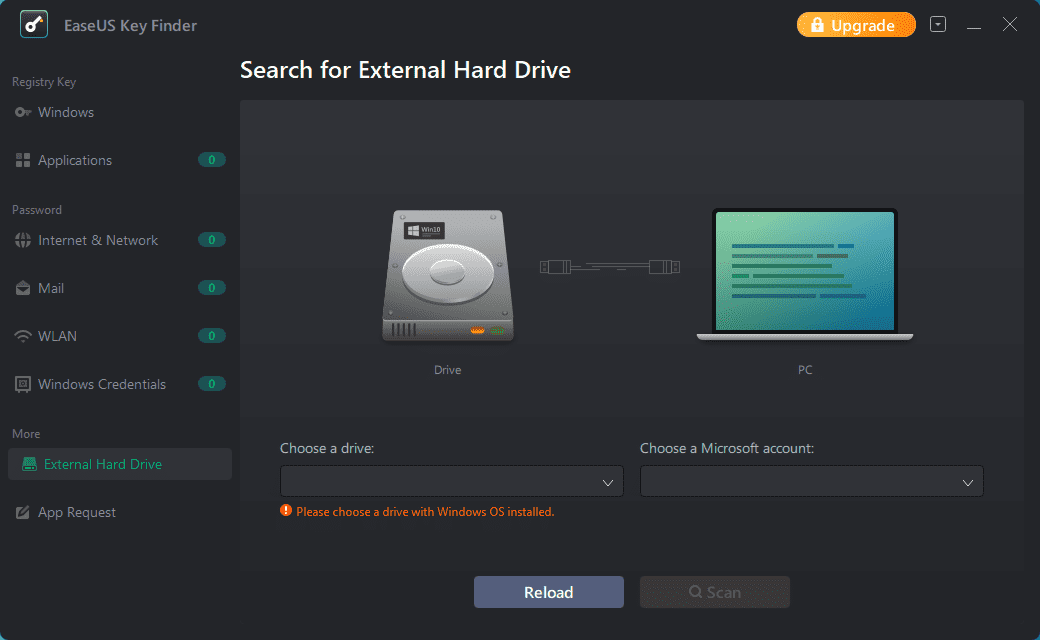Screen dimensions: 1040x640
Task: Click the "Registry Key" section label
Action: pyautogui.click(x=44, y=82)
